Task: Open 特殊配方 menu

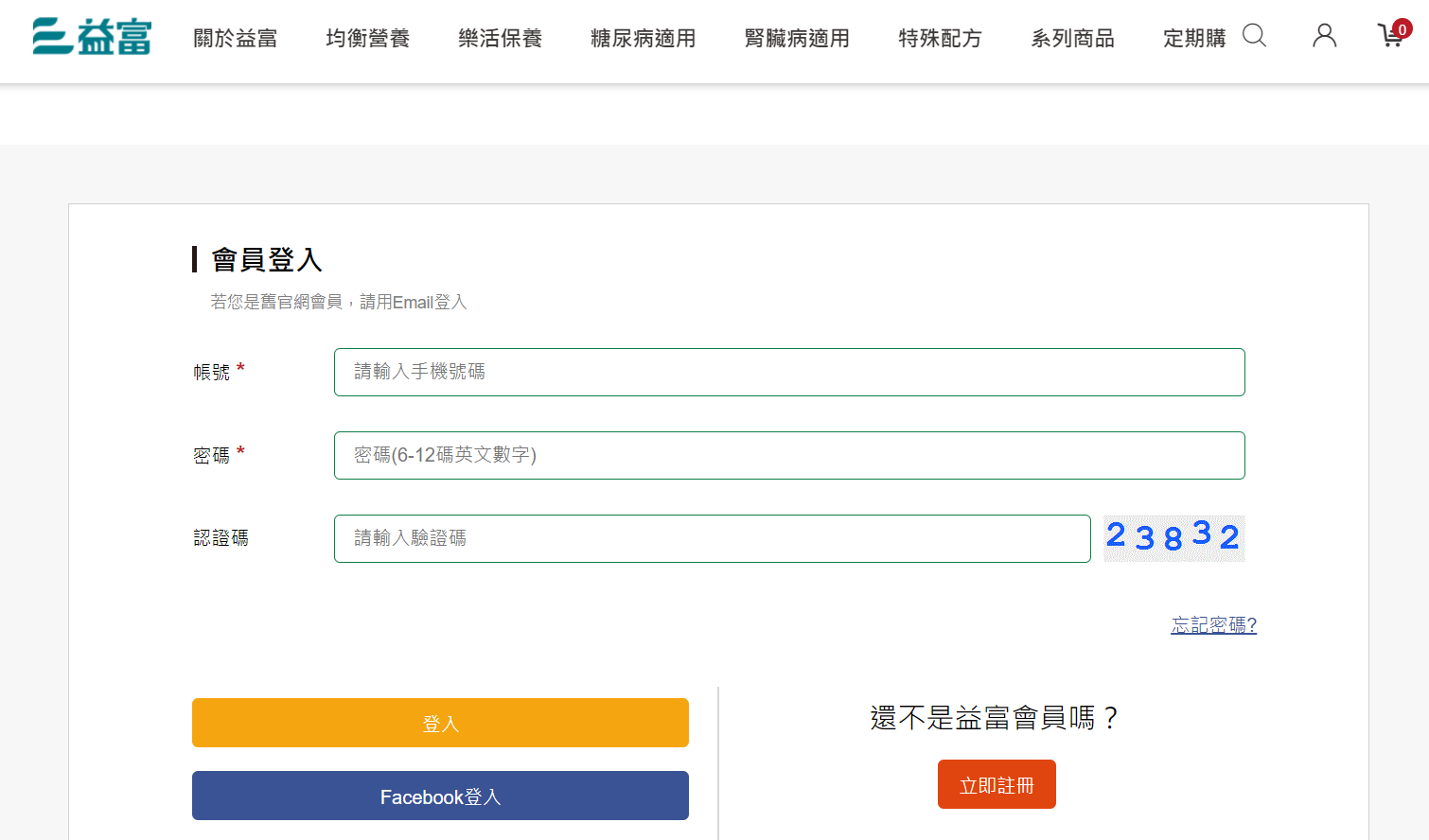Action: click(940, 39)
